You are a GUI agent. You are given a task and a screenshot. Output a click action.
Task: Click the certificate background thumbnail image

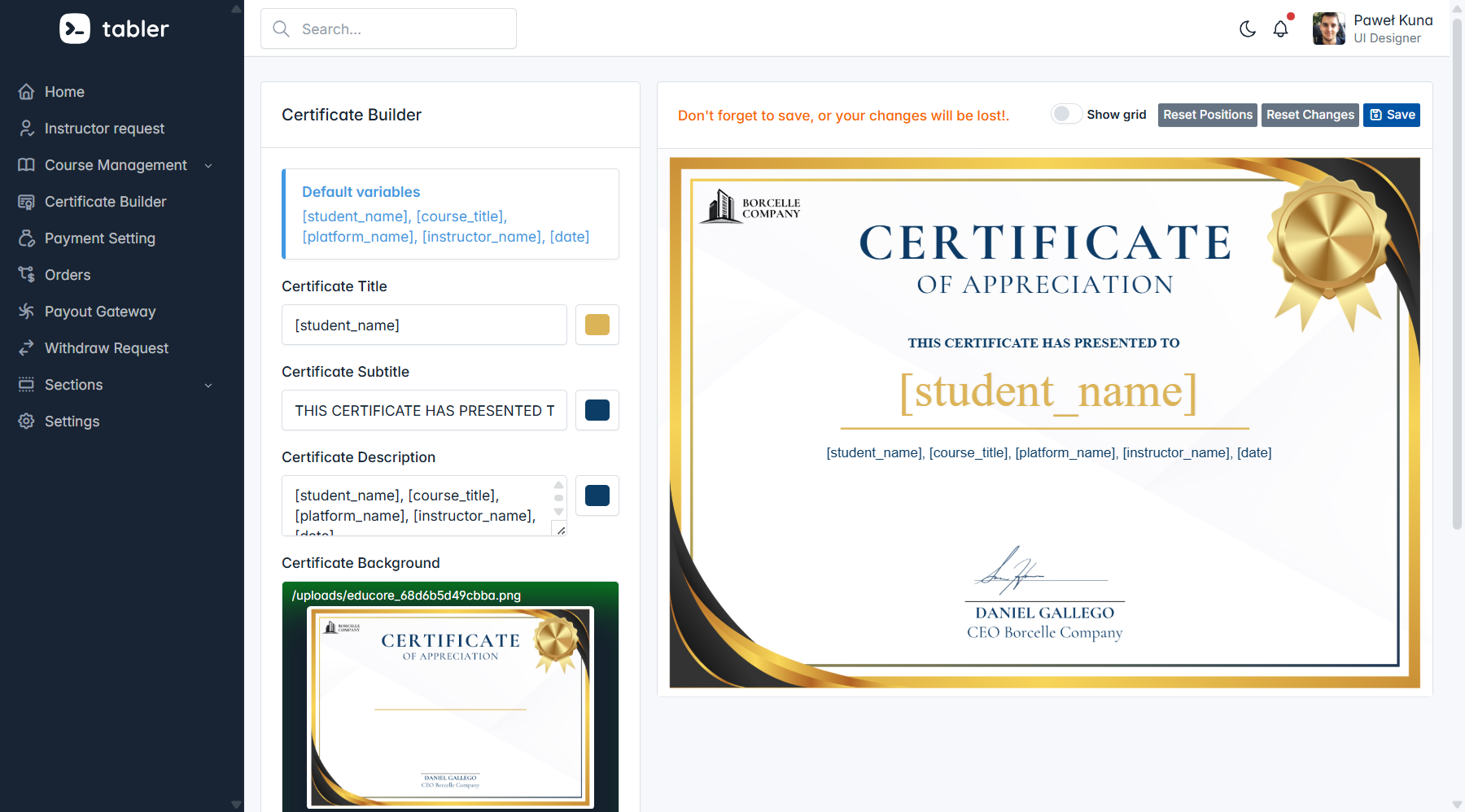pyautogui.click(x=450, y=708)
